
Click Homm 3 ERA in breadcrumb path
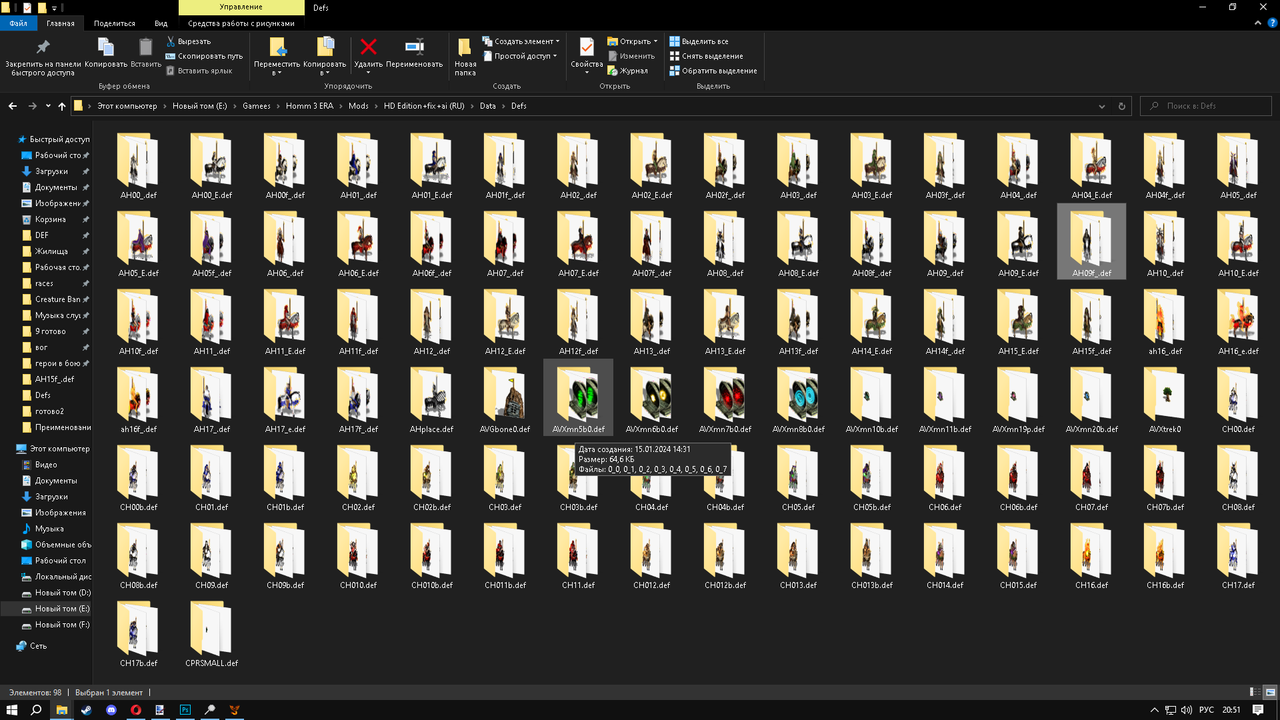(x=311, y=106)
